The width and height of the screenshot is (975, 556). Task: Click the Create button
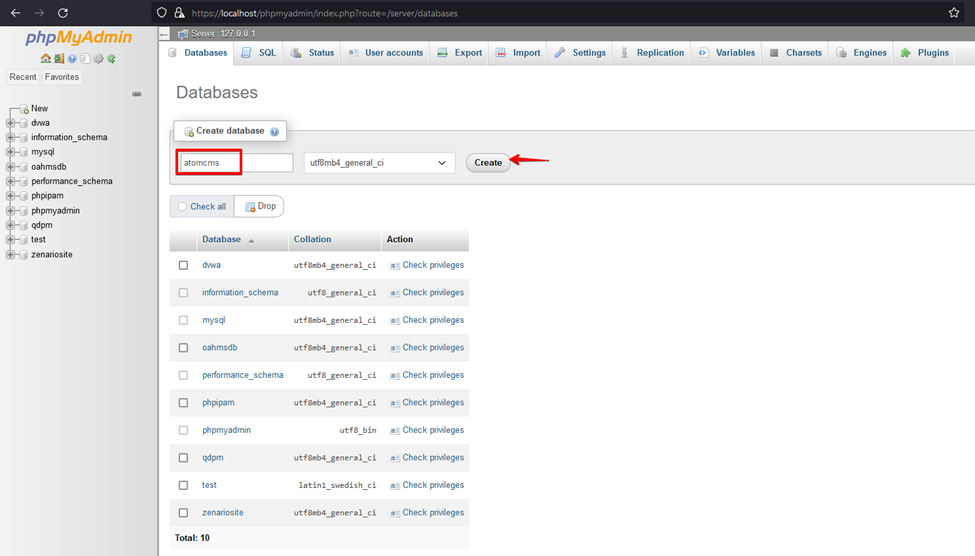point(488,163)
